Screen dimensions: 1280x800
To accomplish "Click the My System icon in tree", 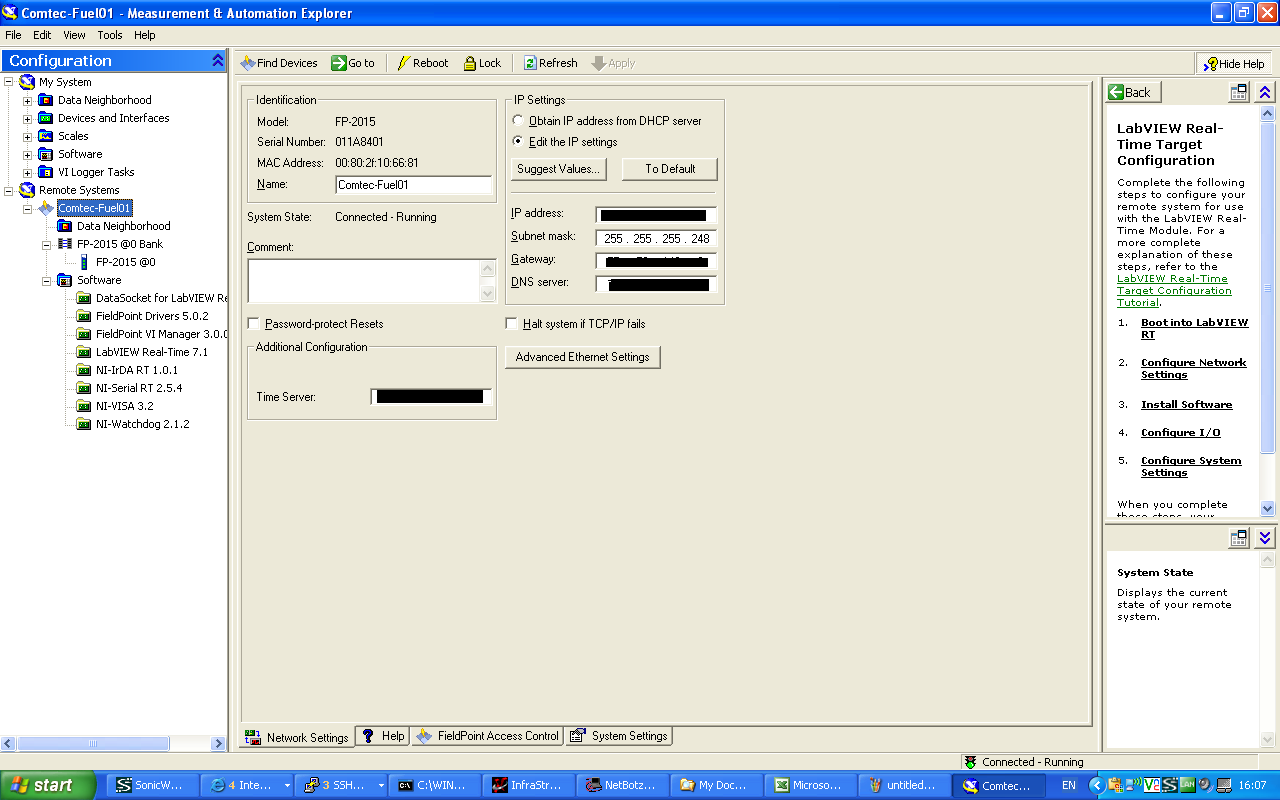I will [27, 82].
